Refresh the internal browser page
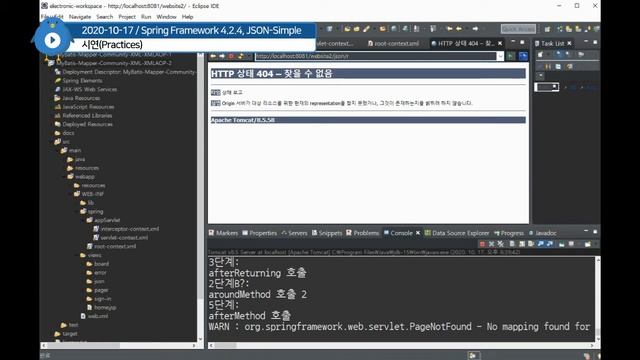The width and height of the screenshot is (640, 360). (x=240, y=56)
